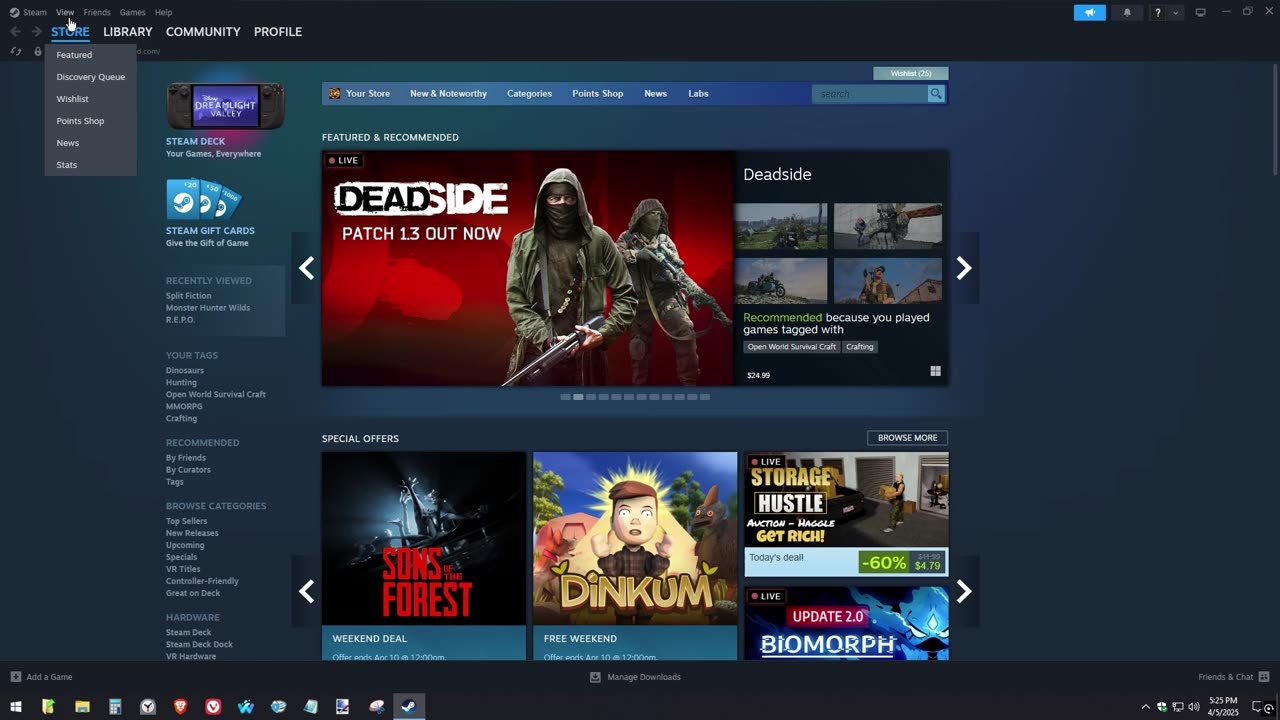The image size is (1280, 720).
Task: Show previous special offers arrow
Action: tap(306, 592)
